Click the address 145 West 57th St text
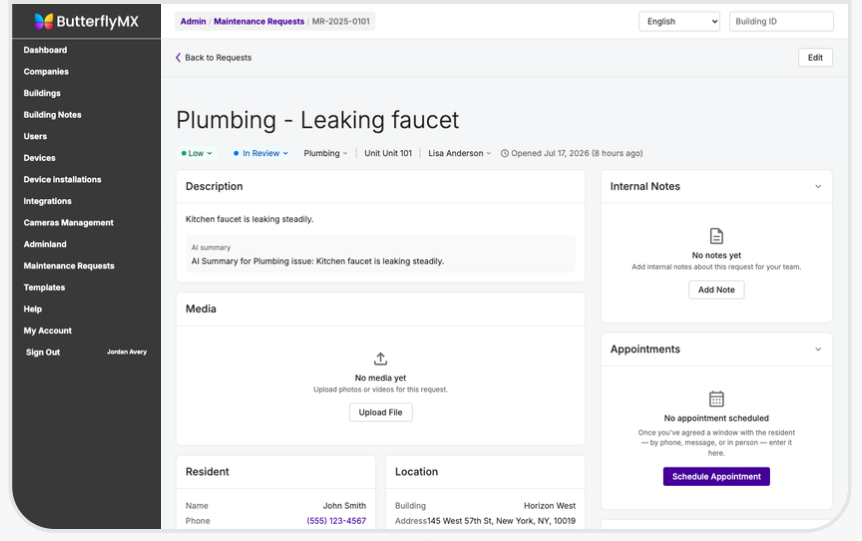This screenshot has height=541, width=862. click(x=501, y=521)
